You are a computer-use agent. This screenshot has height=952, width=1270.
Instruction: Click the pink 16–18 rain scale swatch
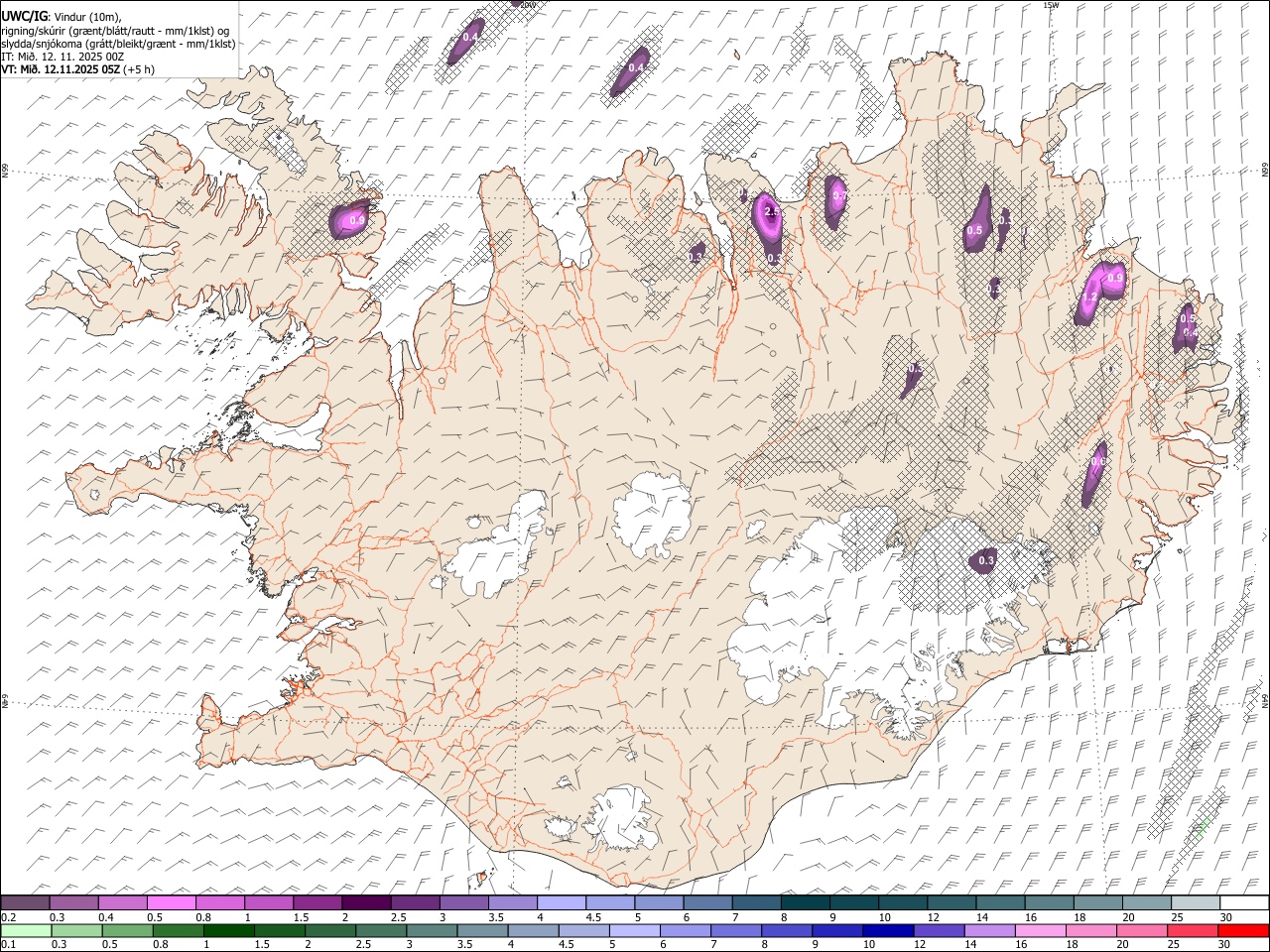1040,930
